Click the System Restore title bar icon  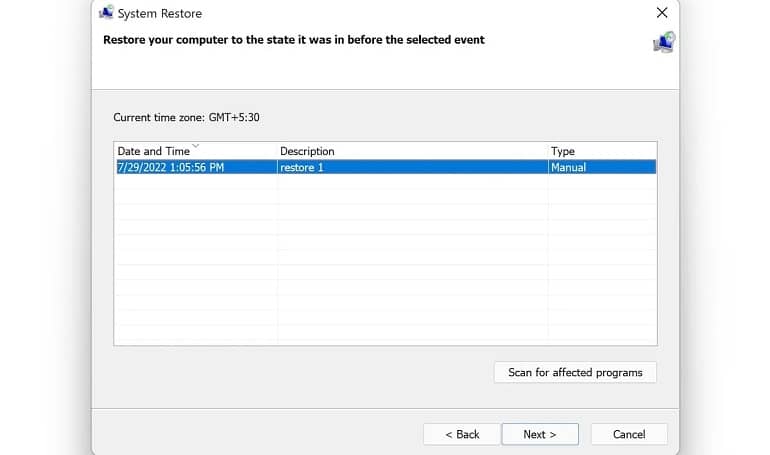(106, 12)
